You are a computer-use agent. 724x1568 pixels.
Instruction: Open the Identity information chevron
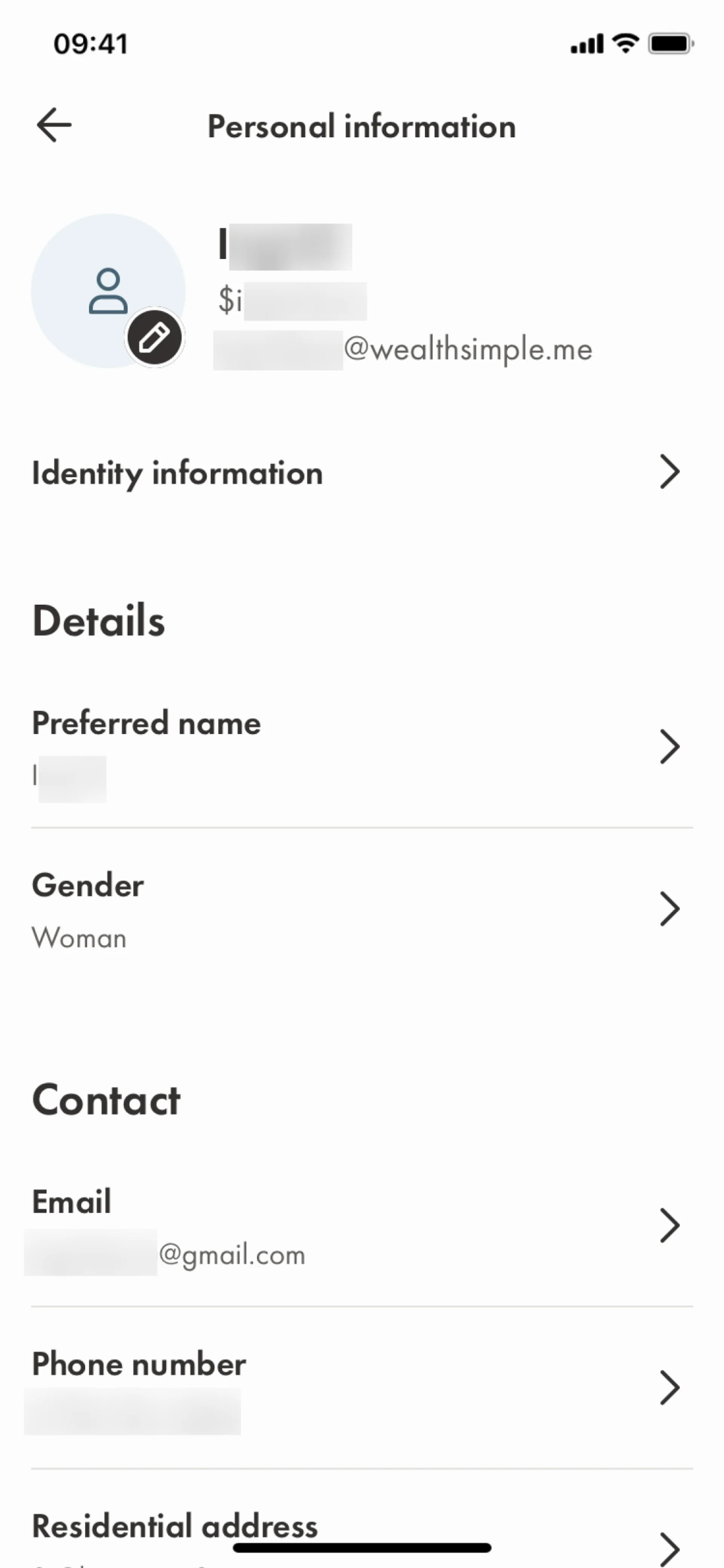point(669,472)
